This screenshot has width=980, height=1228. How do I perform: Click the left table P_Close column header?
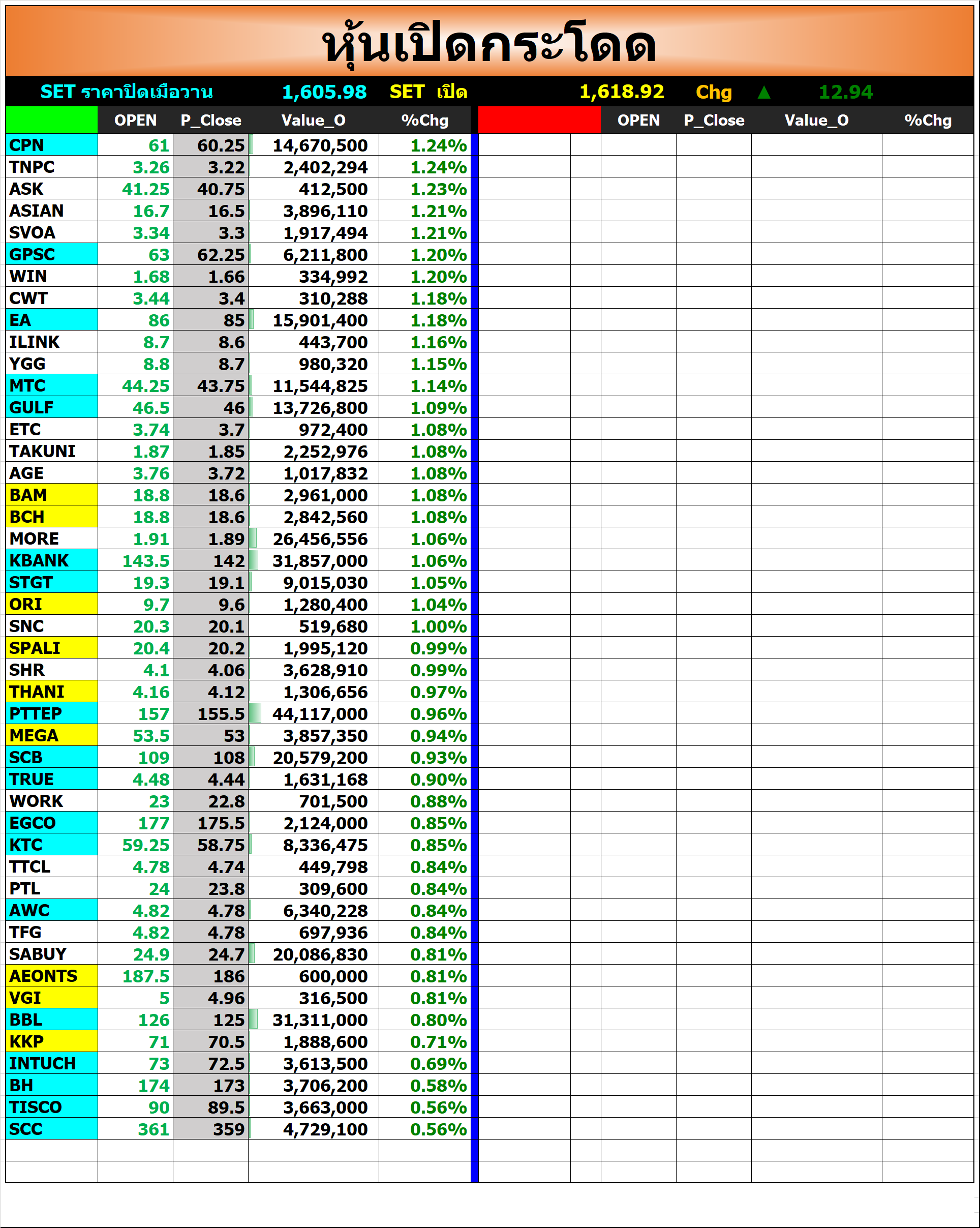[211, 120]
